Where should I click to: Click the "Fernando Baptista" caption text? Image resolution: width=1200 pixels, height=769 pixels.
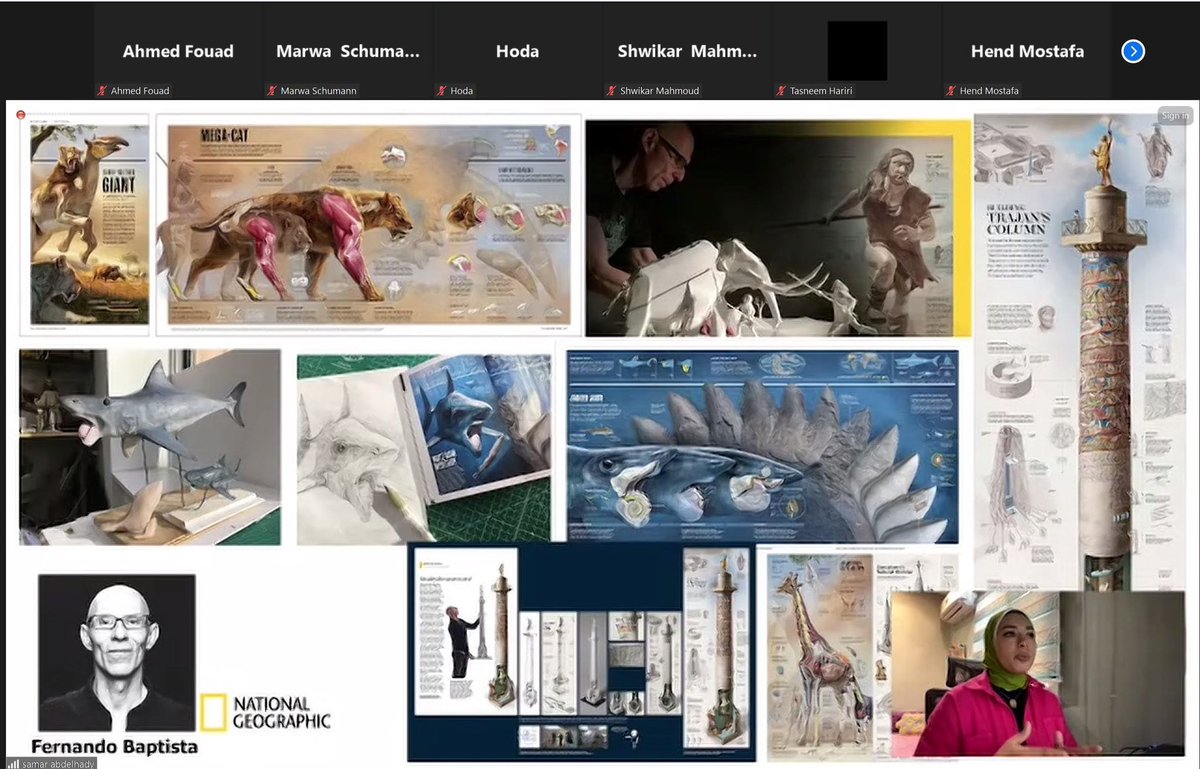click(114, 747)
